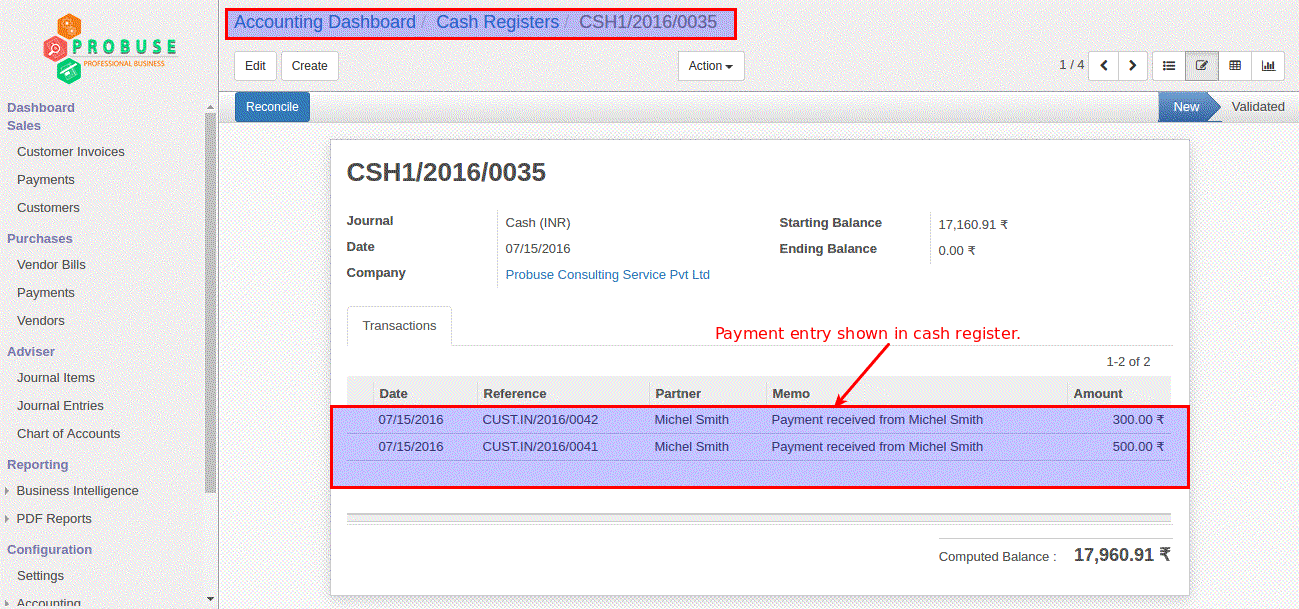Open Cash Registers breadcrumb
This screenshot has width=1299, height=609.
coord(498,22)
